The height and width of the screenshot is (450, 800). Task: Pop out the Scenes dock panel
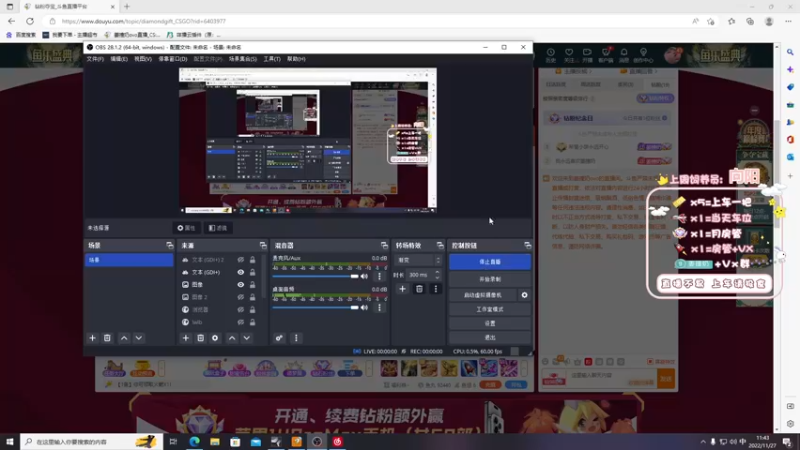(169, 245)
